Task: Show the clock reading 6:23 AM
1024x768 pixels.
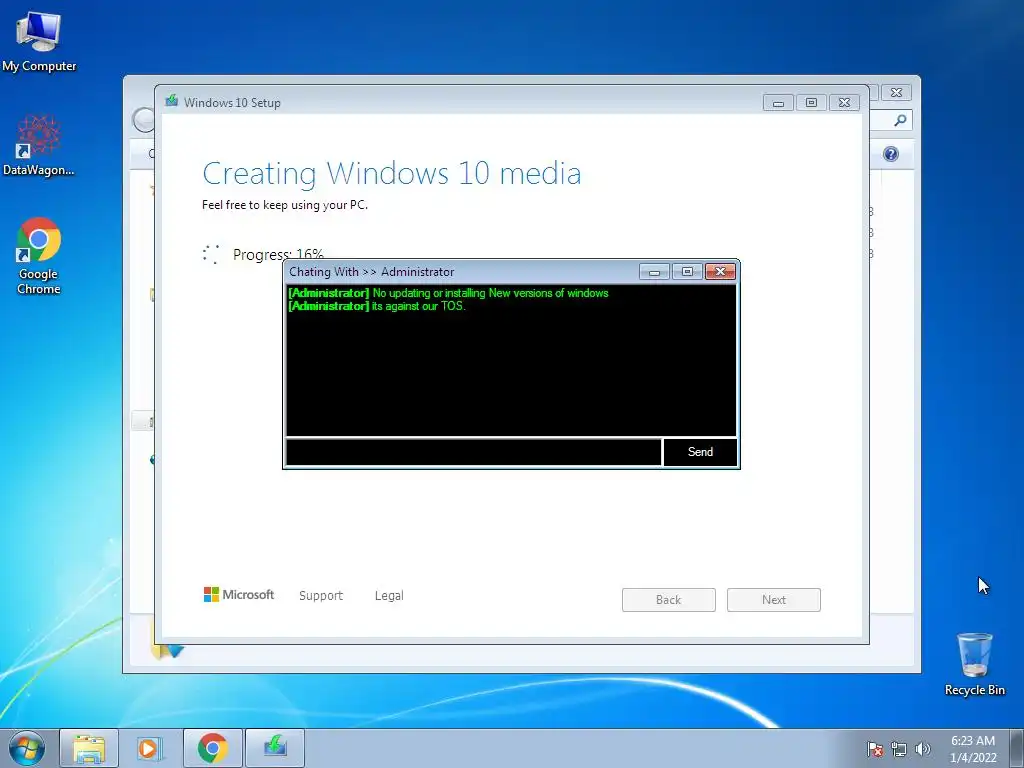Action: [973, 748]
